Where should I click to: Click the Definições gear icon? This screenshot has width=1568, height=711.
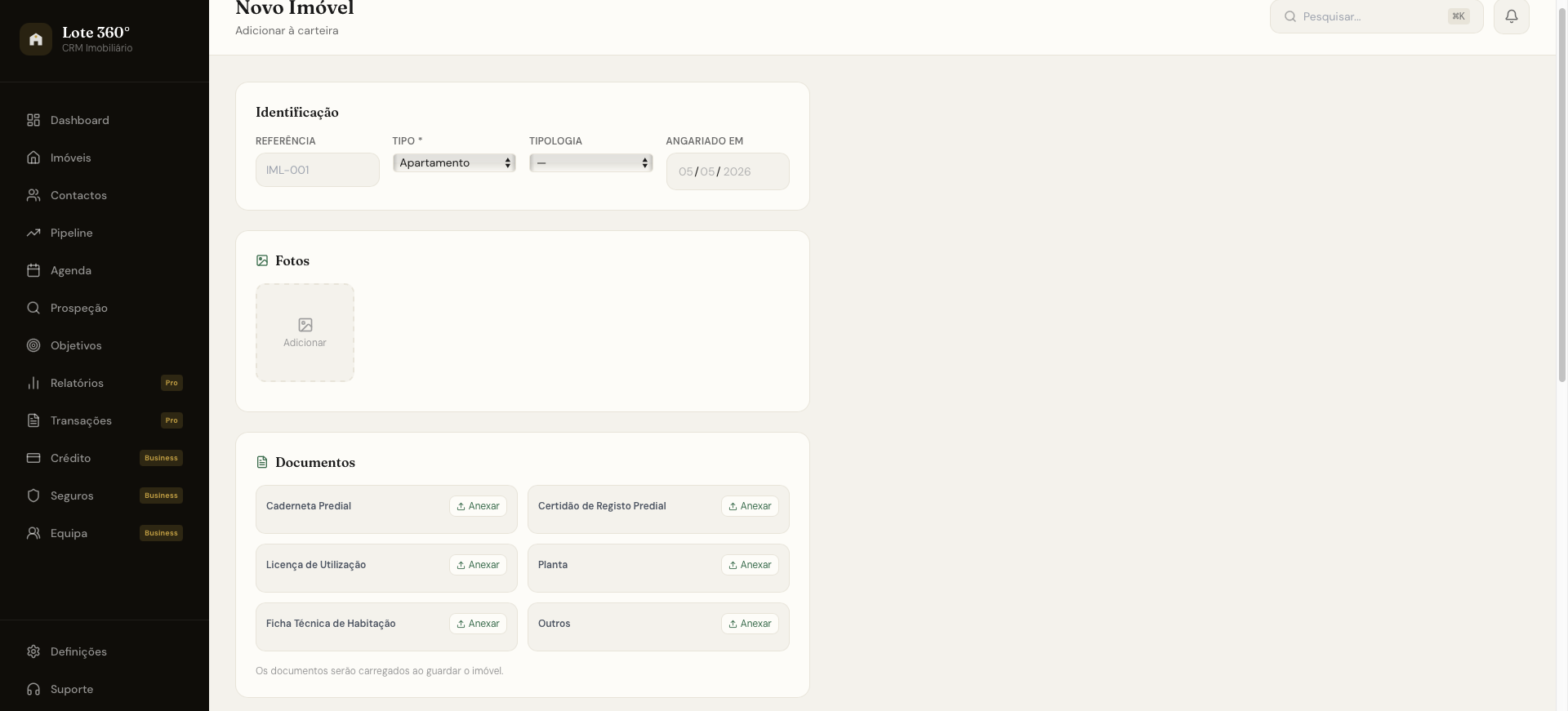pyautogui.click(x=33, y=651)
